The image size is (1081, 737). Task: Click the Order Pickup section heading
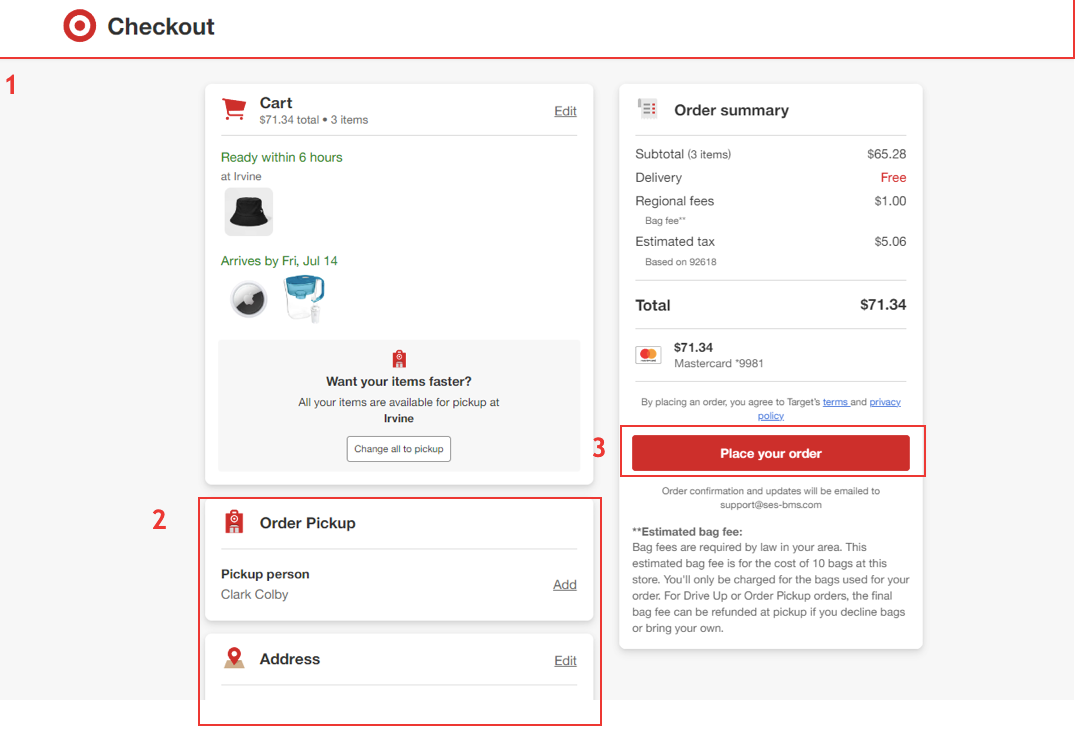[307, 523]
